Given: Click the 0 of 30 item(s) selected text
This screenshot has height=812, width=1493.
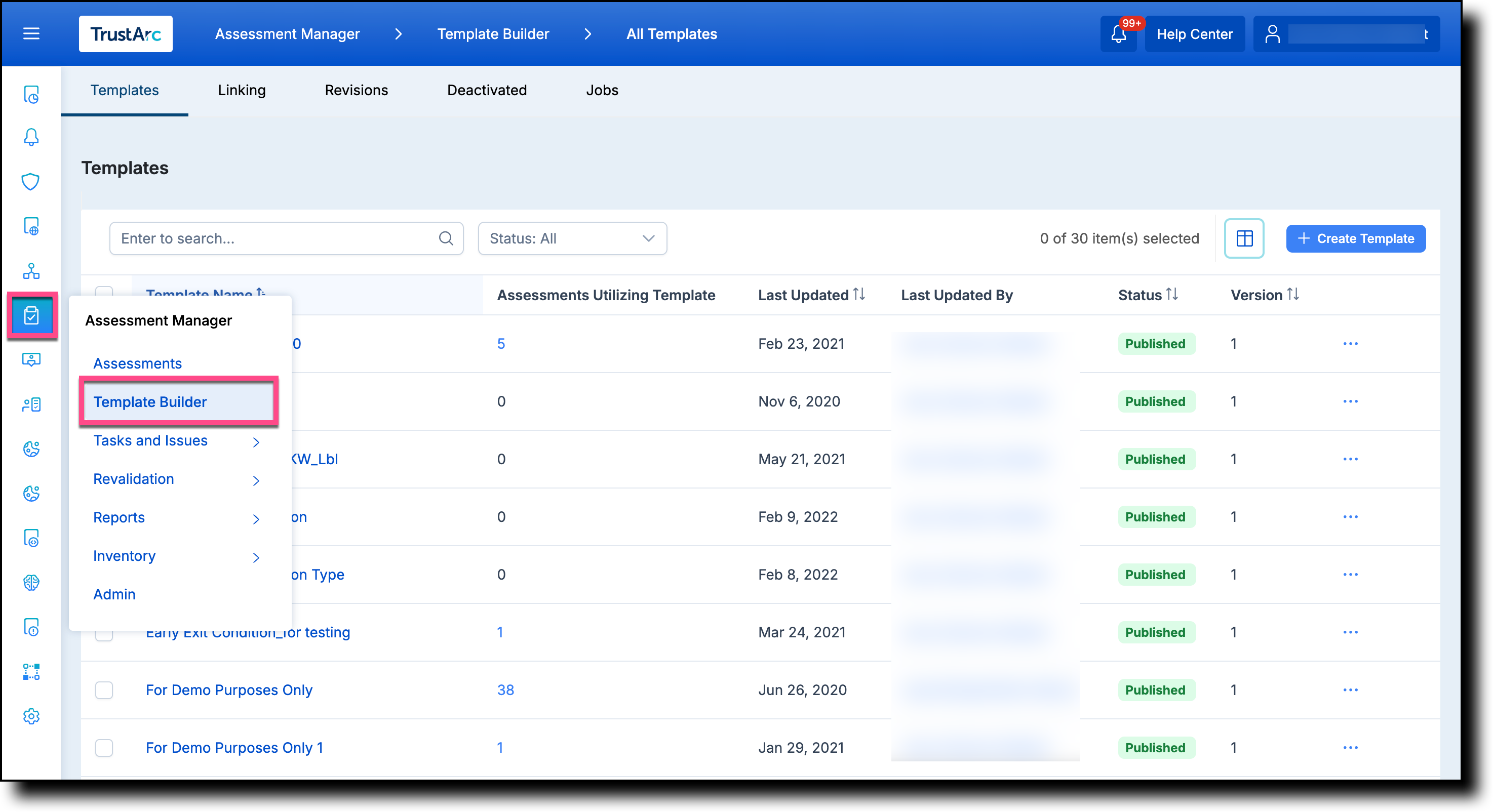Looking at the screenshot, I should [1119, 238].
